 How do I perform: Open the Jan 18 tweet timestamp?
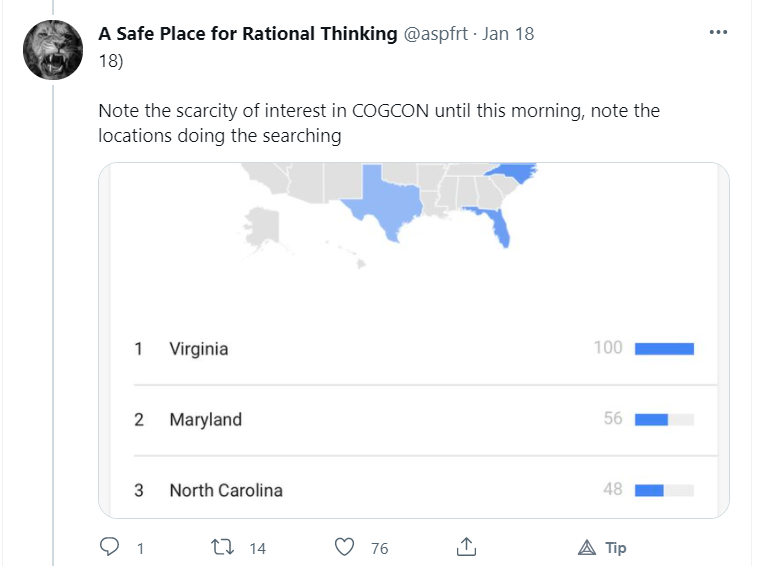pyautogui.click(x=508, y=34)
